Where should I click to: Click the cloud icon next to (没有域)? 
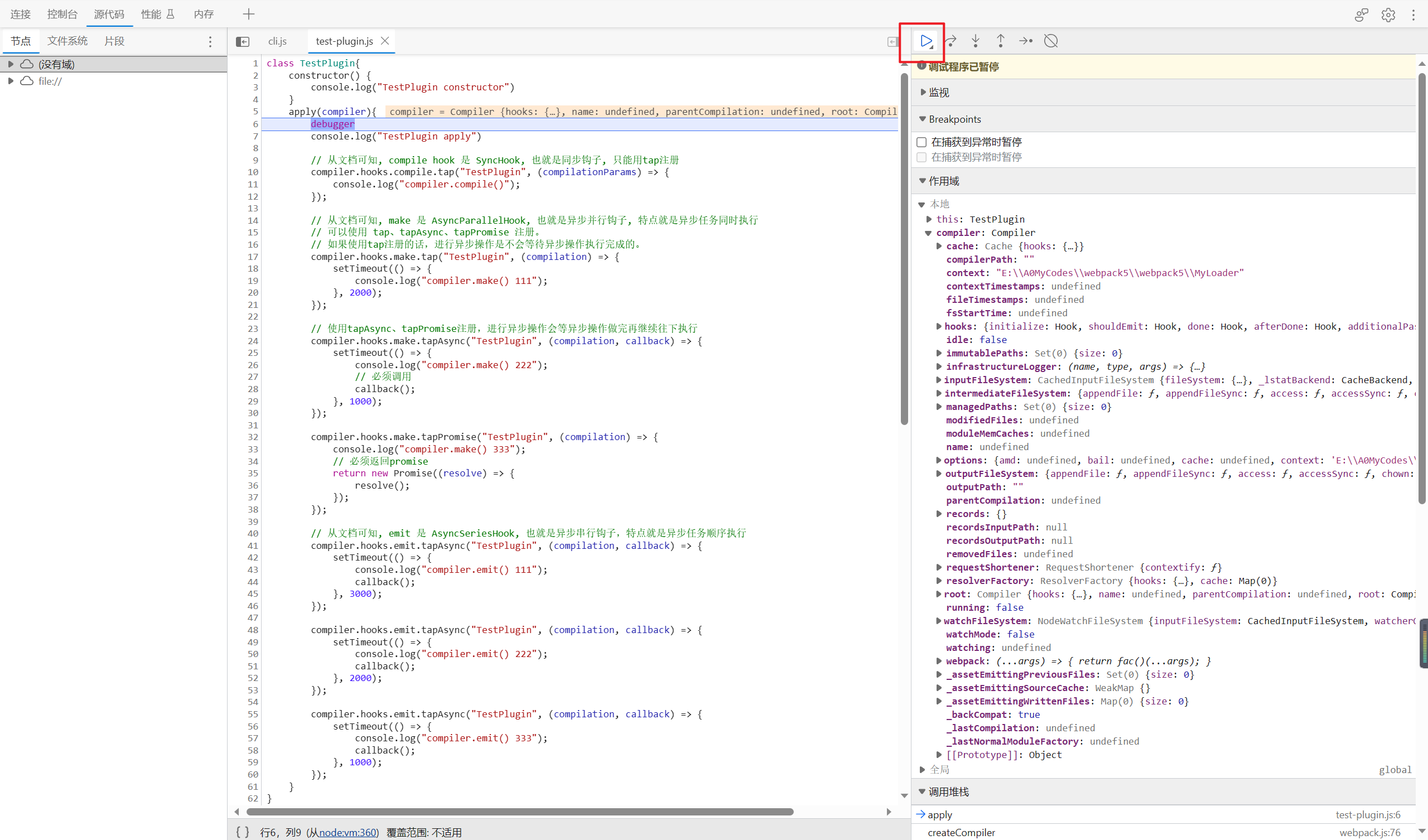click(x=27, y=64)
